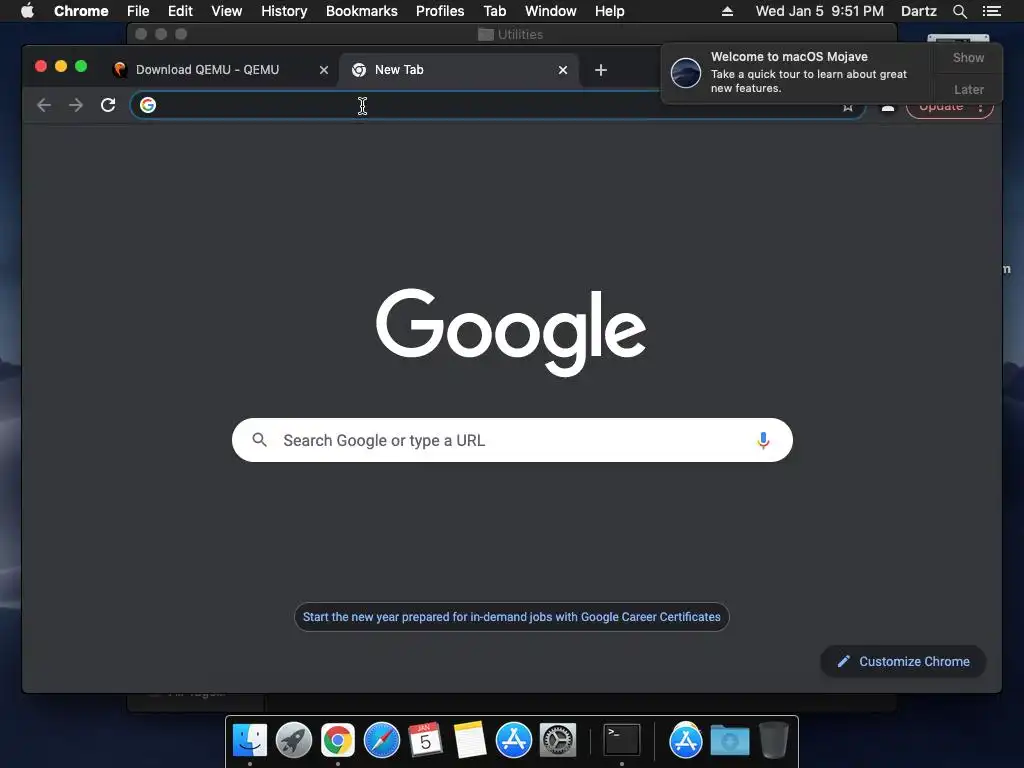Click the Chrome icon in the Dock
Viewport: 1024px width, 768px height.
(x=338, y=740)
